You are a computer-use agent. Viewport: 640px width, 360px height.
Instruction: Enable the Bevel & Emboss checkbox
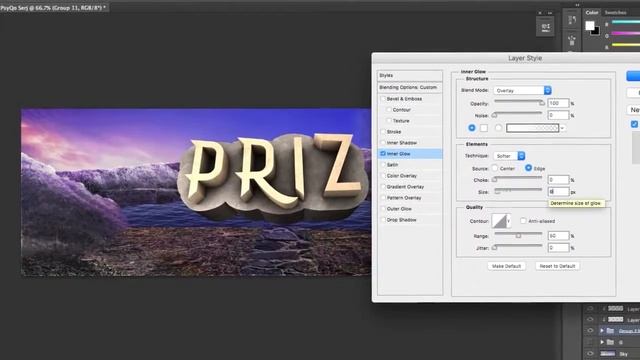click(x=383, y=99)
